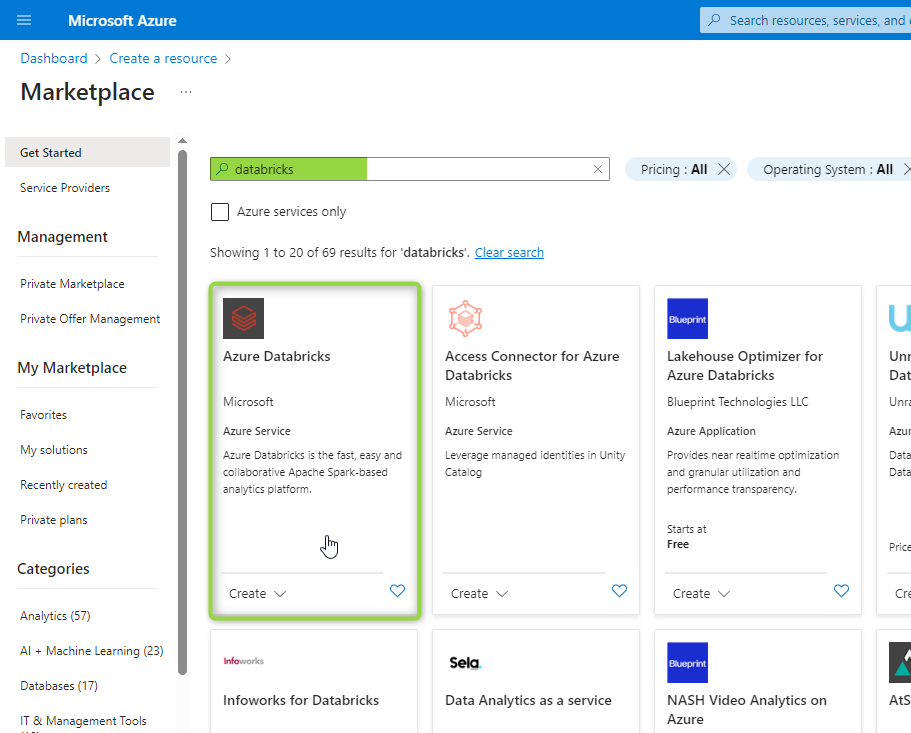This screenshot has height=733, width=911.
Task: Select Get Started in sidebar
Action: 87,152
